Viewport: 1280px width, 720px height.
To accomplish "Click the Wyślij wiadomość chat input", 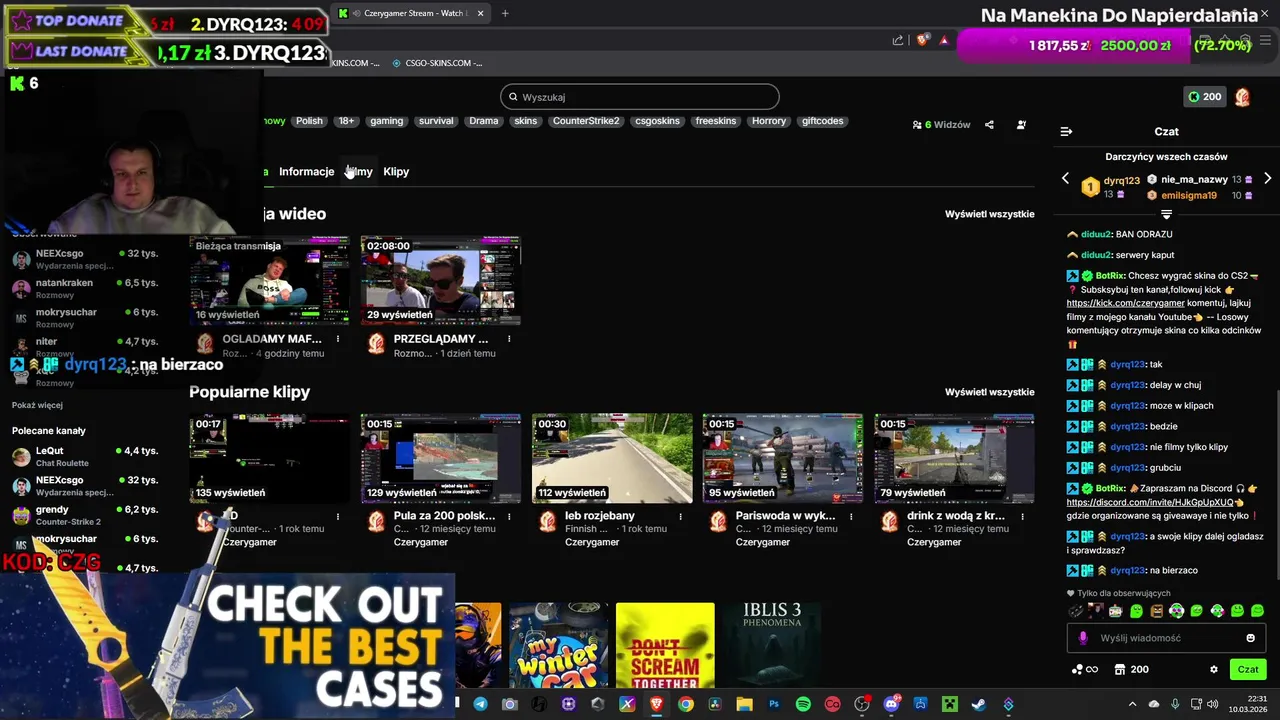I will tap(1166, 638).
